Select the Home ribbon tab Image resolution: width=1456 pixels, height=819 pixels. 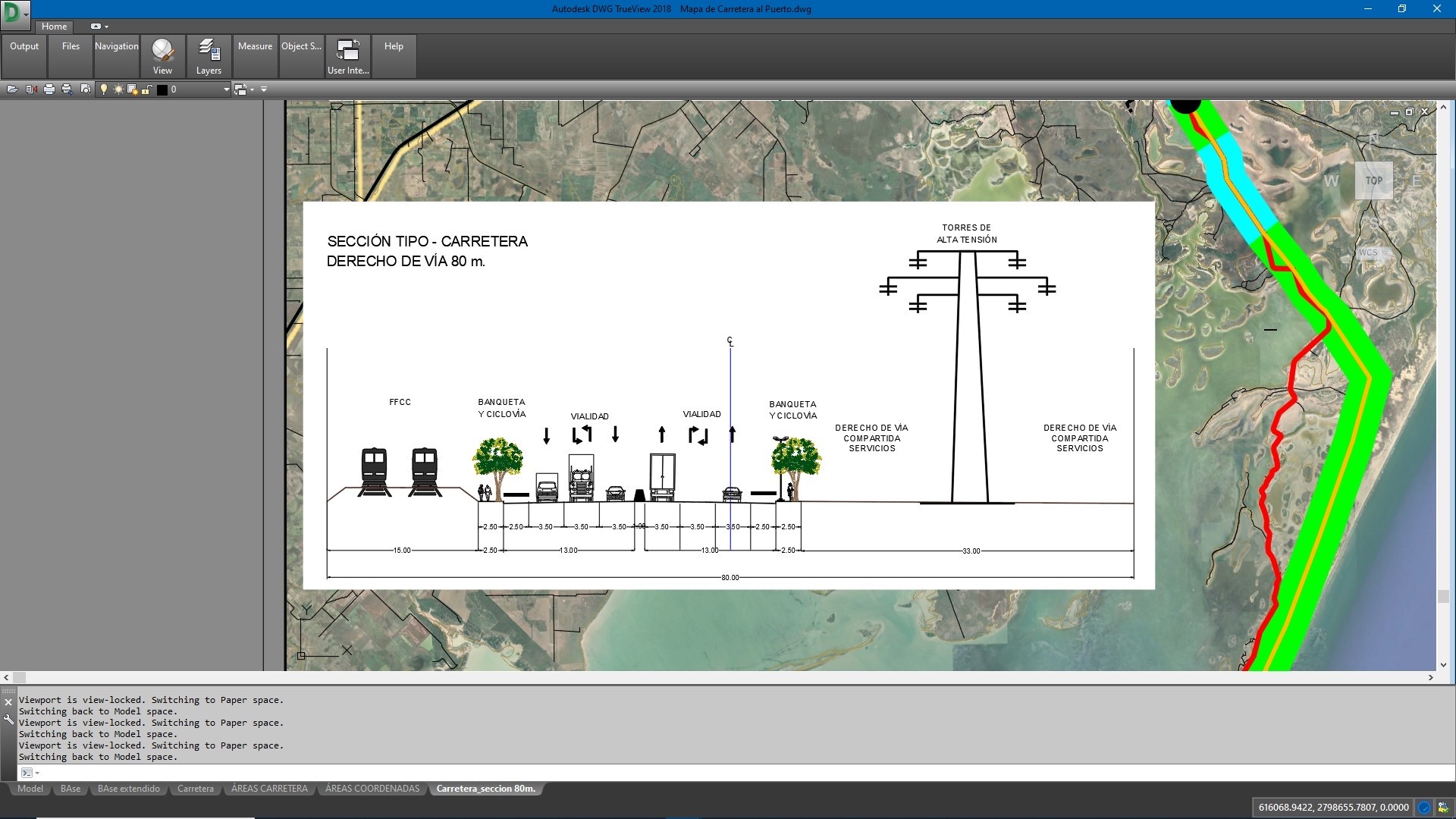pos(54,27)
